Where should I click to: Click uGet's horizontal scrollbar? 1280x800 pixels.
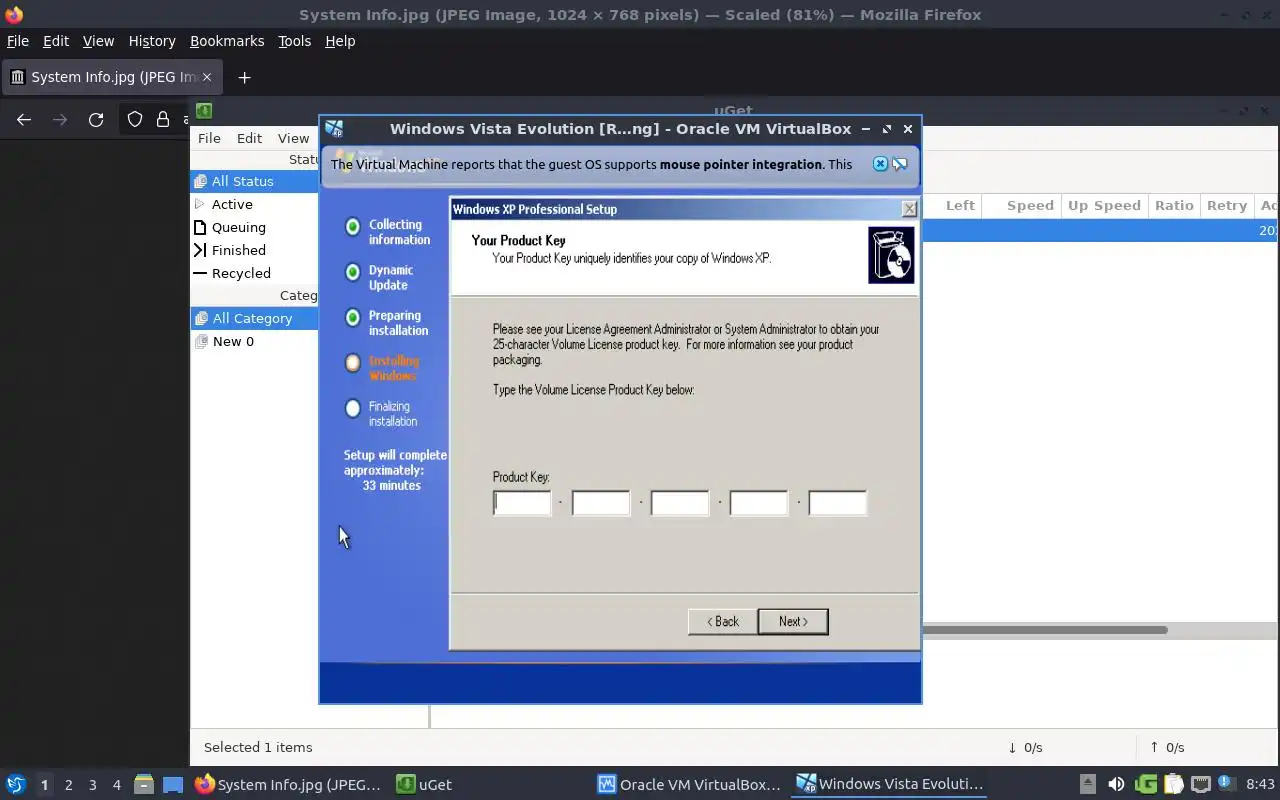(1044, 630)
